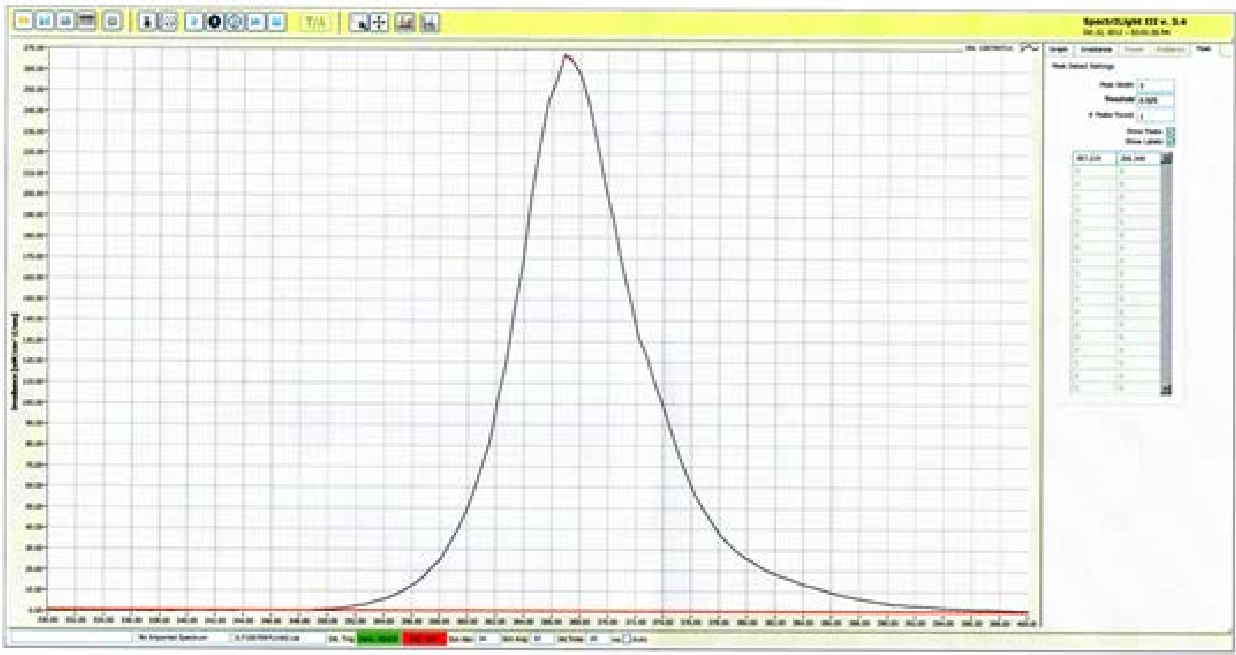The height and width of the screenshot is (655, 1236).
Task: Click the reddish chart toolbar icon
Action: click(405, 21)
